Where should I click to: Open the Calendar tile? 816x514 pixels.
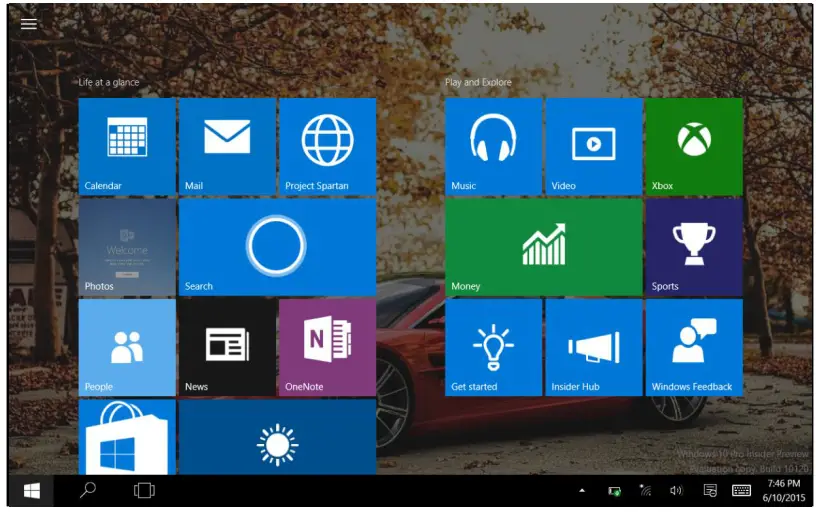click(x=127, y=146)
